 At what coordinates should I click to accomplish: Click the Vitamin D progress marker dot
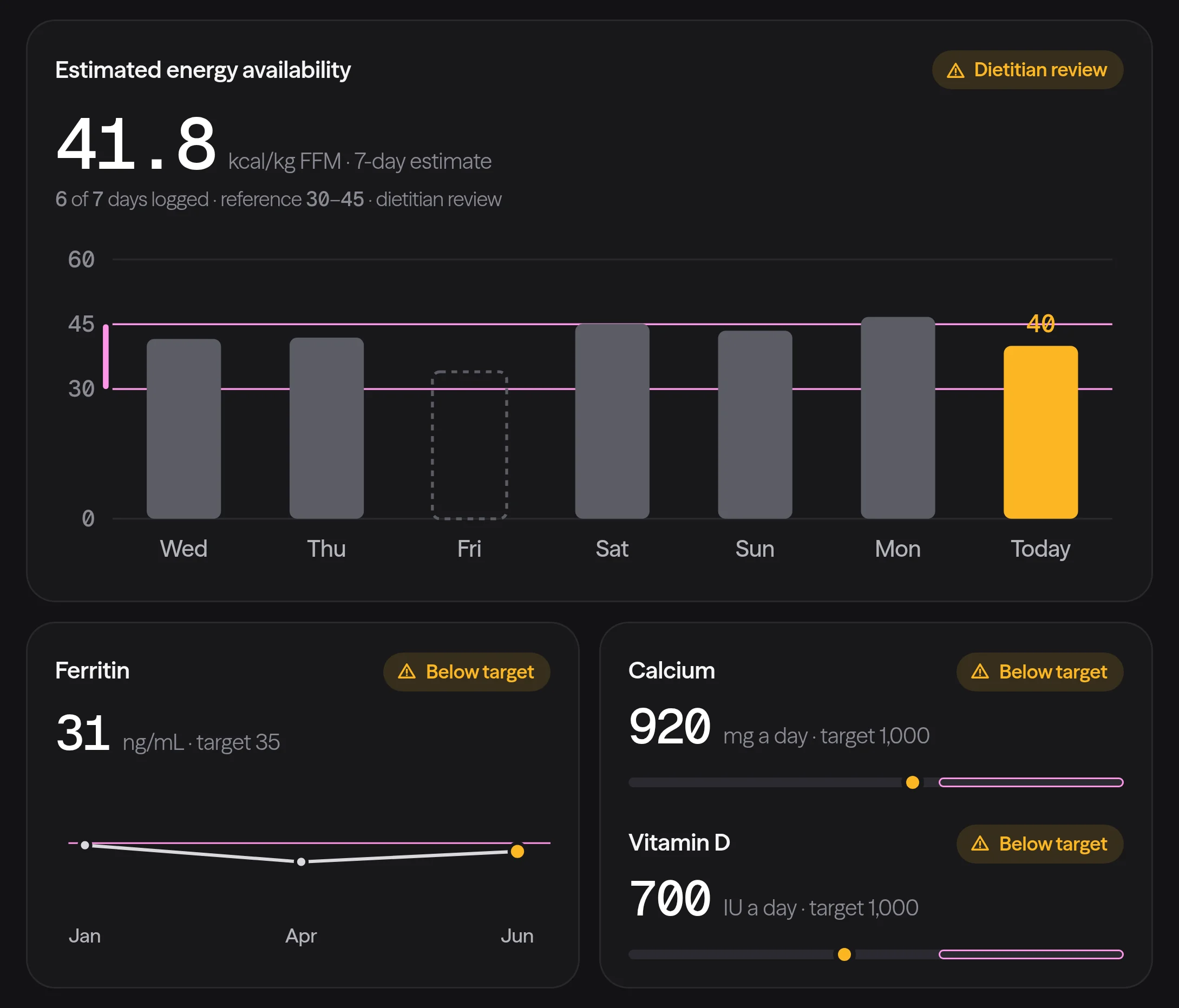(844, 954)
